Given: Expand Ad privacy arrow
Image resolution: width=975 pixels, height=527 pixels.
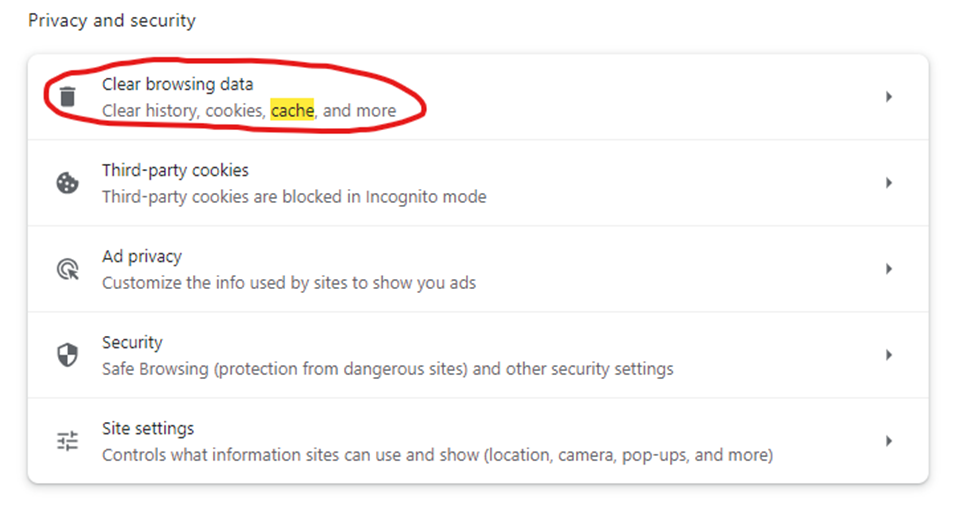Looking at the screenshot, I should [x=889, y=269].
